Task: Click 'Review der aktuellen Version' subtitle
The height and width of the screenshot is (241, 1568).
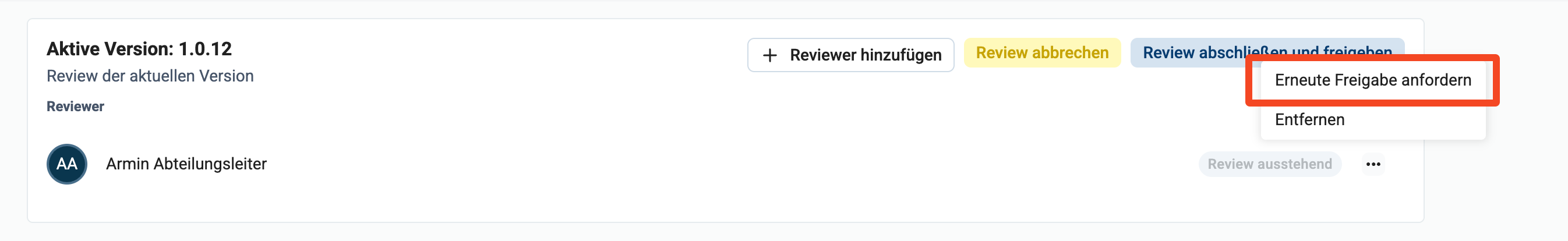Action: pos(150,76)
